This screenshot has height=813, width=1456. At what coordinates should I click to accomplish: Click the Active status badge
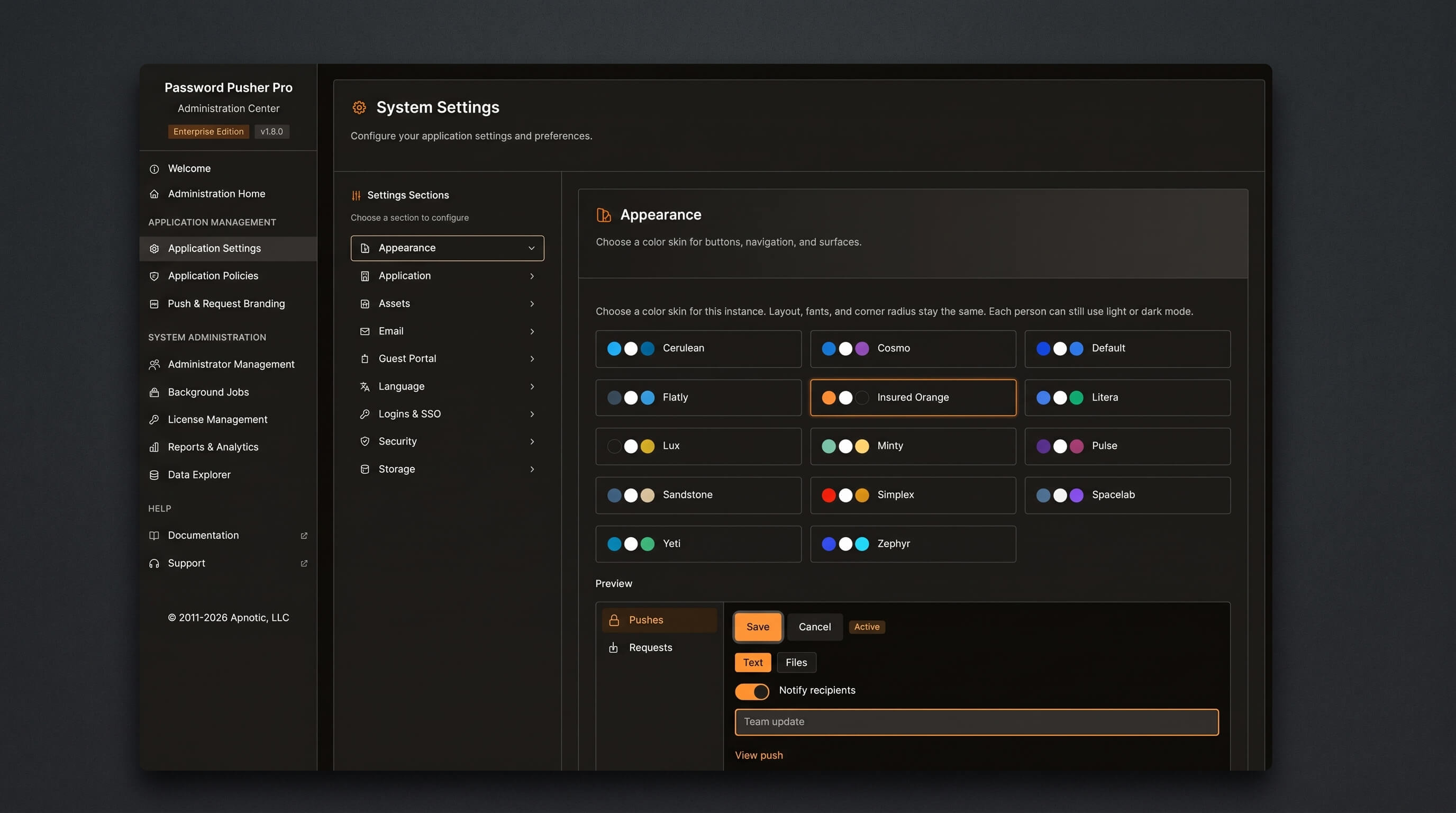click(867, 627)
